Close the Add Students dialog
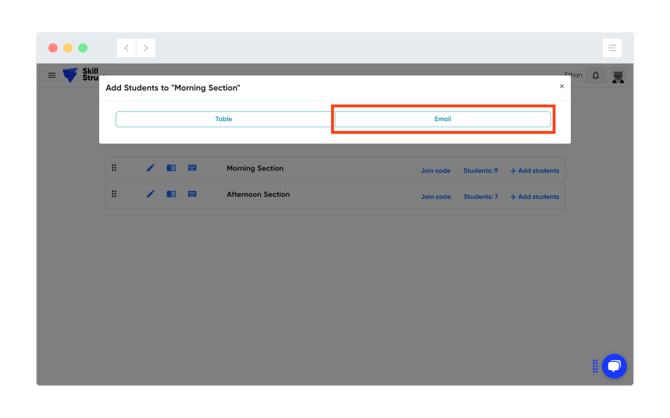This screenshot has height=418, width=670. (x=561, y=87)
